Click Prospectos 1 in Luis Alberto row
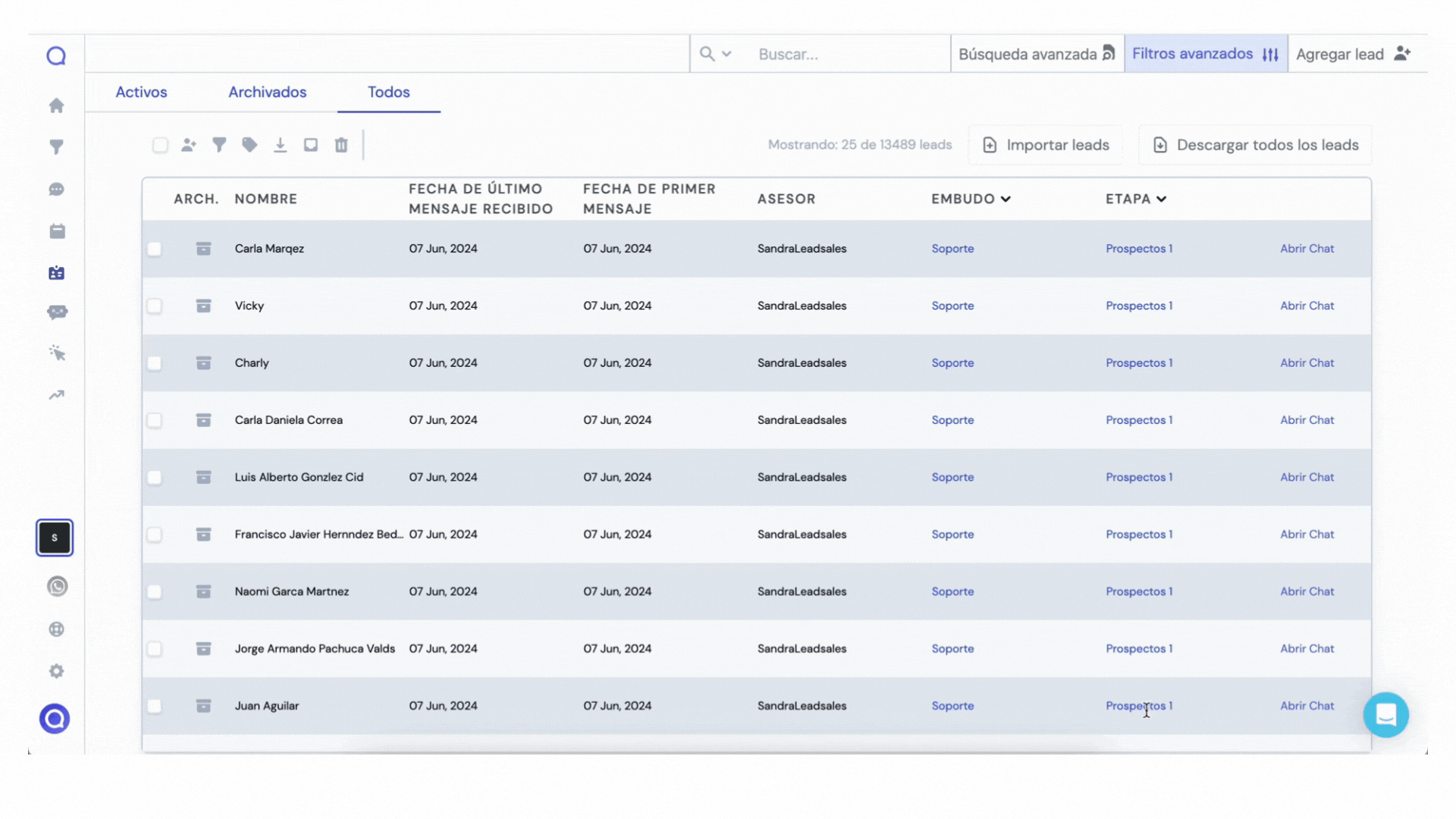The width and height of the screenshot is (1456, 819). tap(1138, 477)
